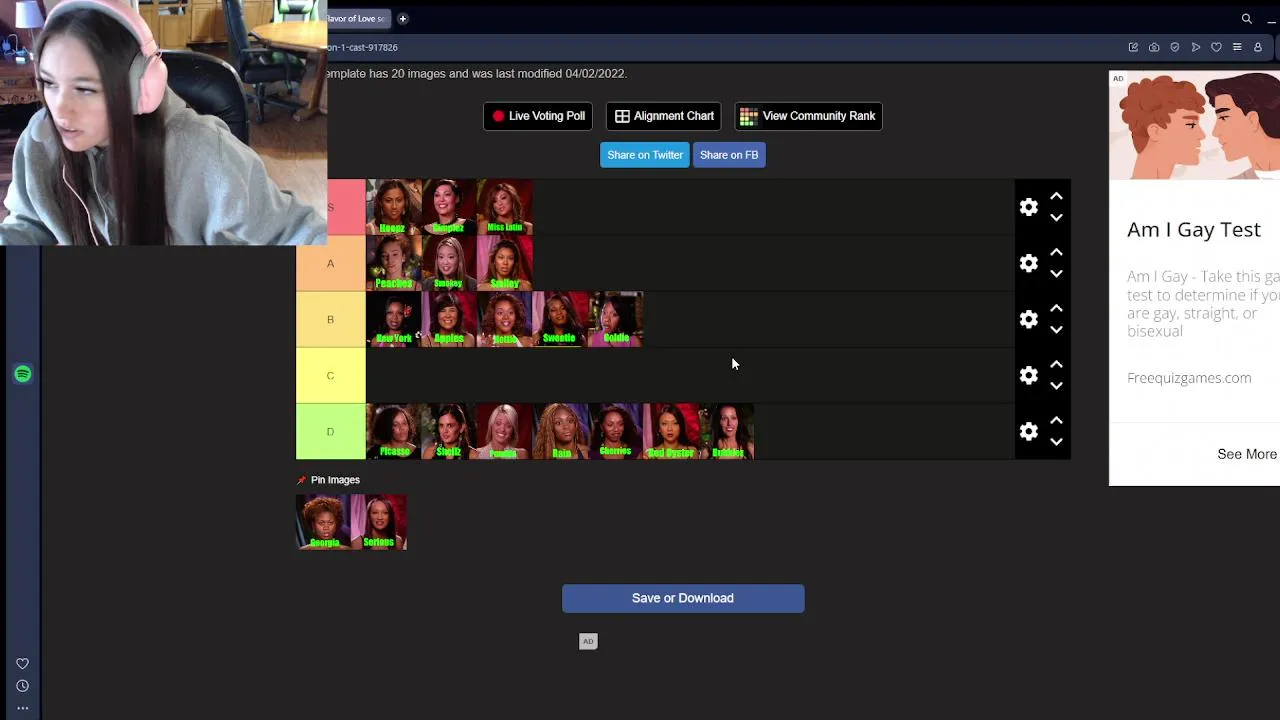The height and width of the screenshot is (720, 1280).
Task: Select the Peaches image in A tier
Action: (394, 263)
